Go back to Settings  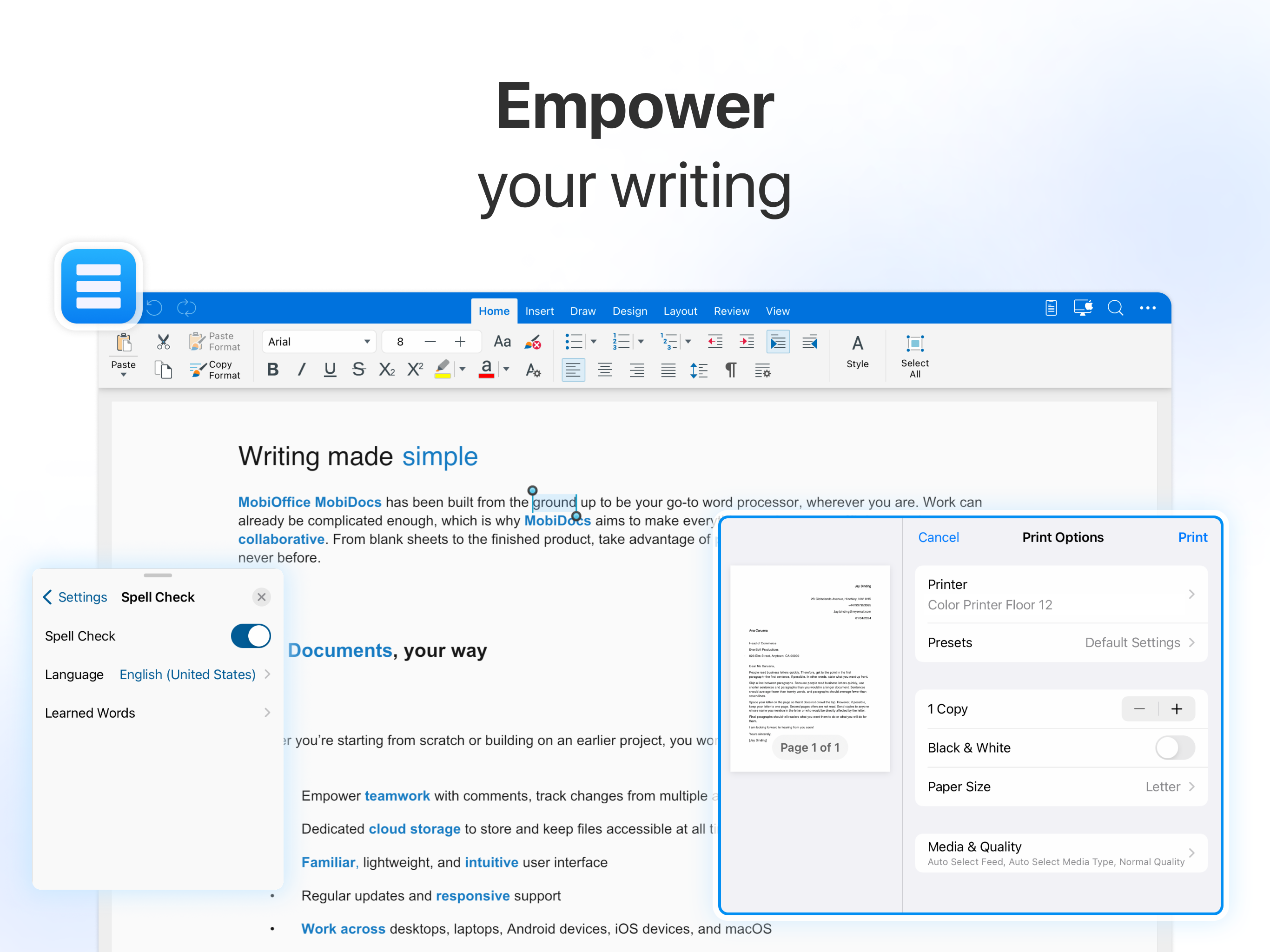coord(75,597)
